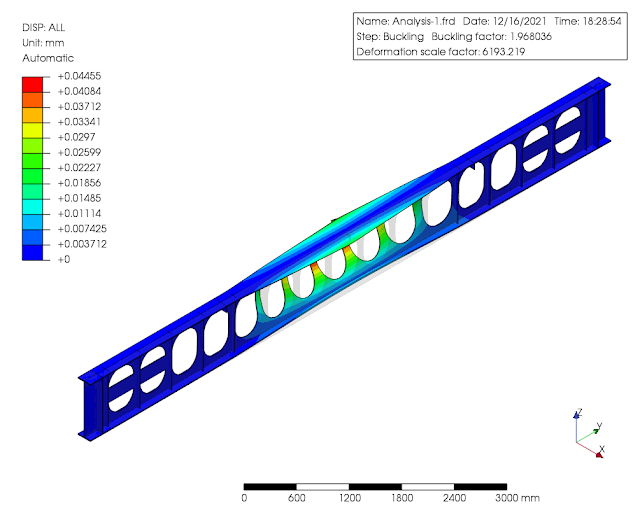Select legend value +0.03712
Screen dimensions: 640x506
pyautogui.click(x=79, y=107)
